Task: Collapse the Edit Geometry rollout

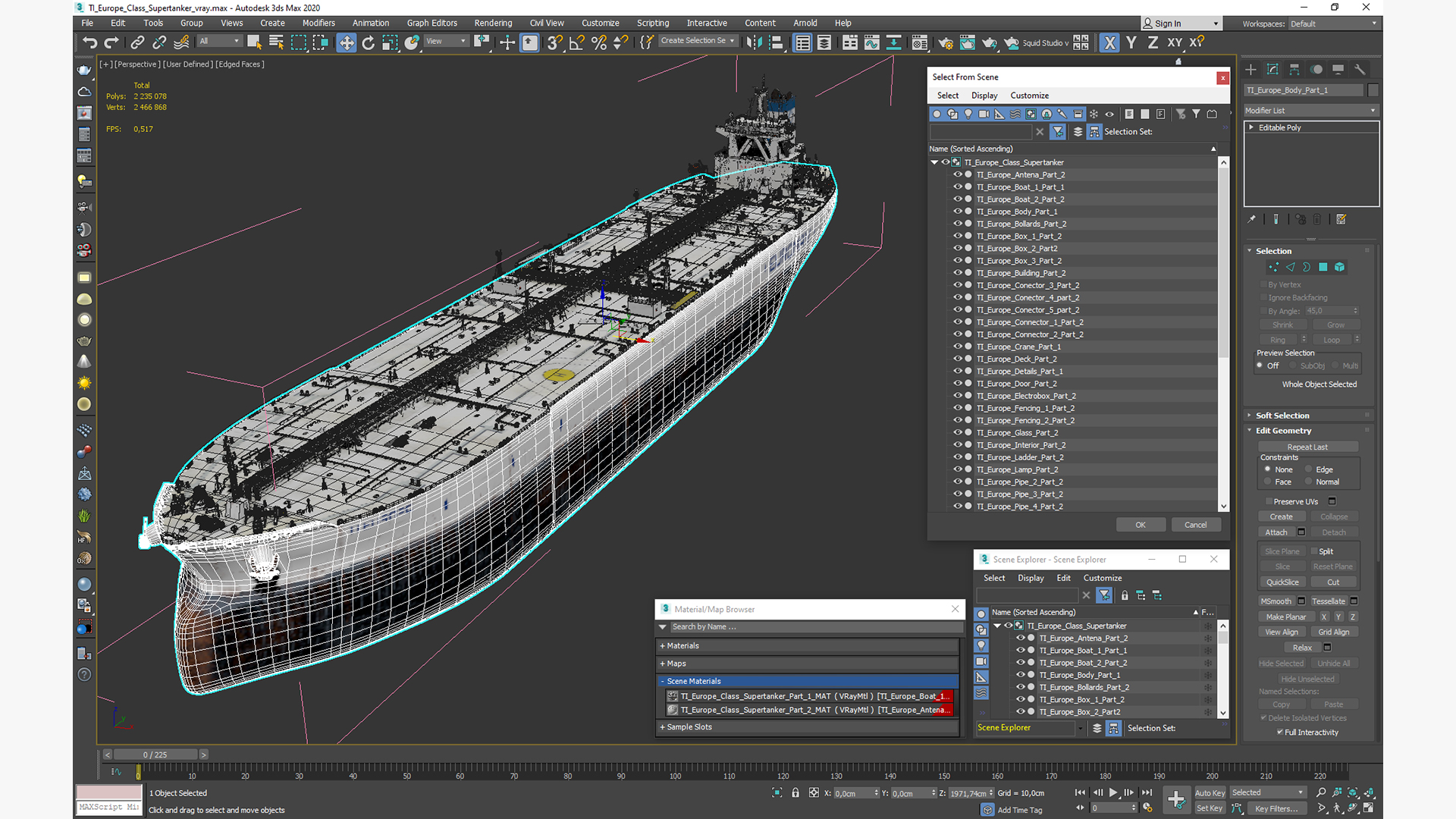Action: [1283, 431]
